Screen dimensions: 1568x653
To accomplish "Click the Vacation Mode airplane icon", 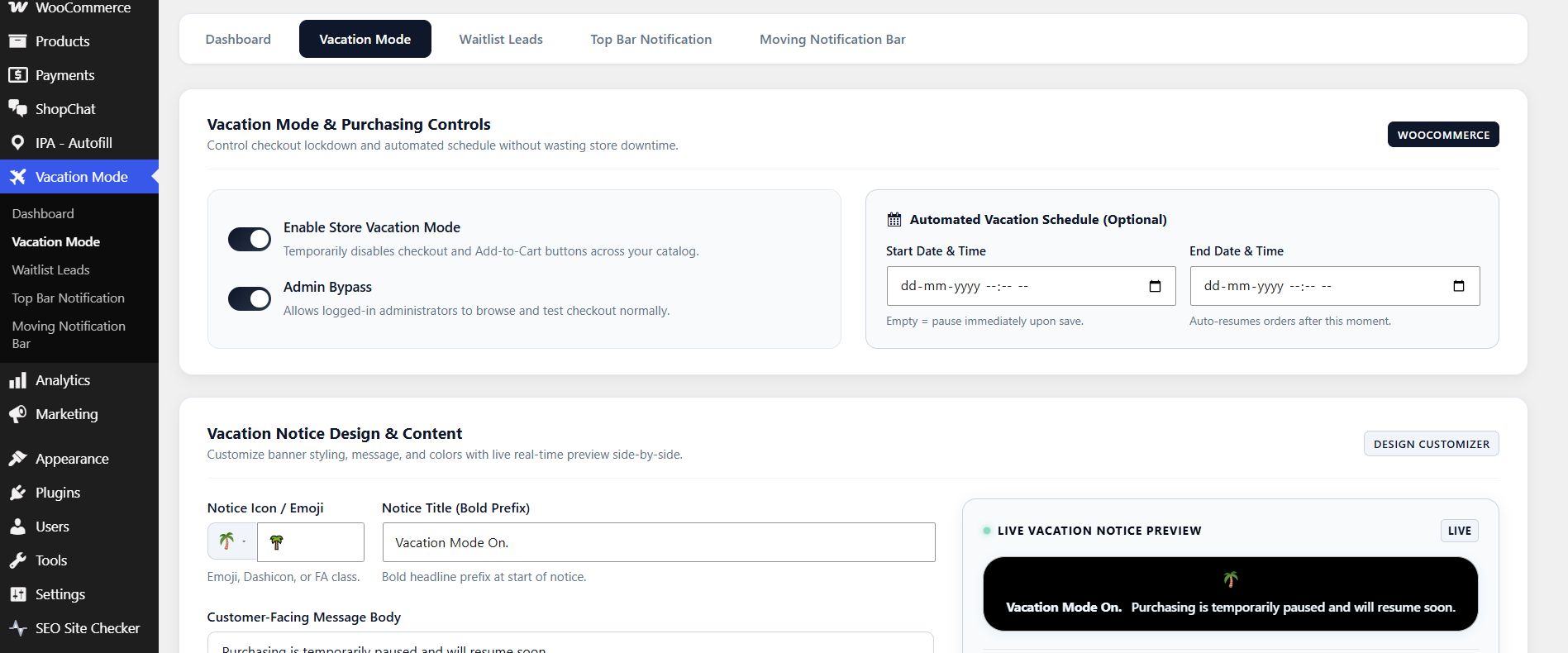I will tap(17, 177).
